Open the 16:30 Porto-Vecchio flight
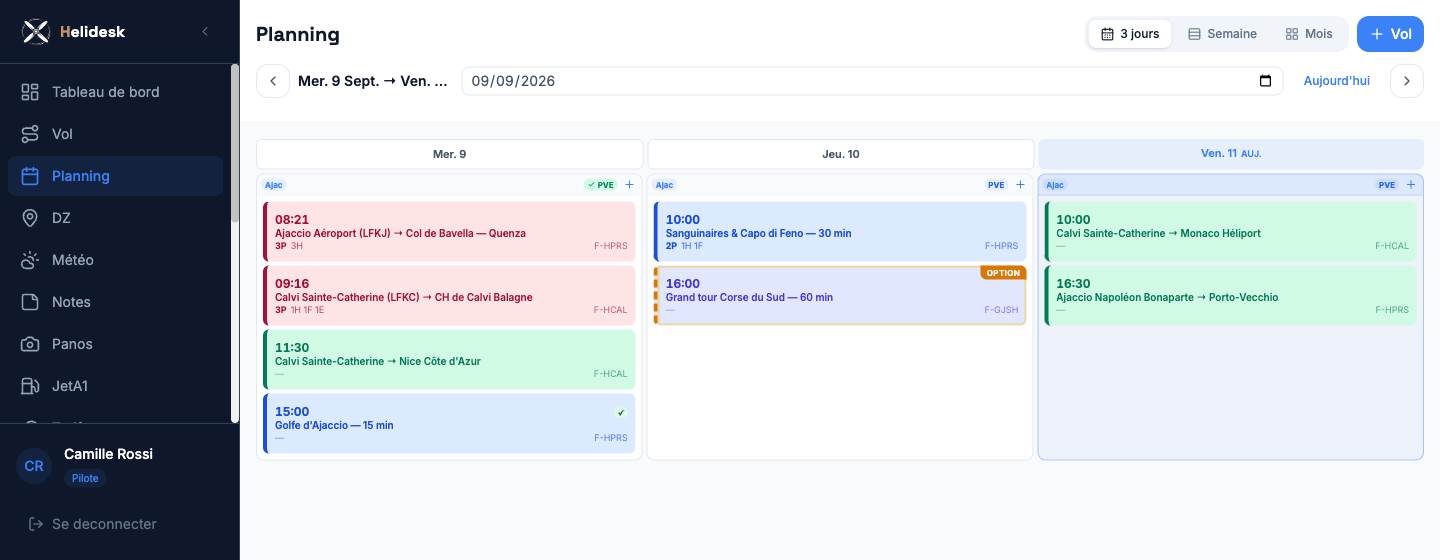Image resolution: width=1440 pixels, height=560 pixels. point(1231,296)
